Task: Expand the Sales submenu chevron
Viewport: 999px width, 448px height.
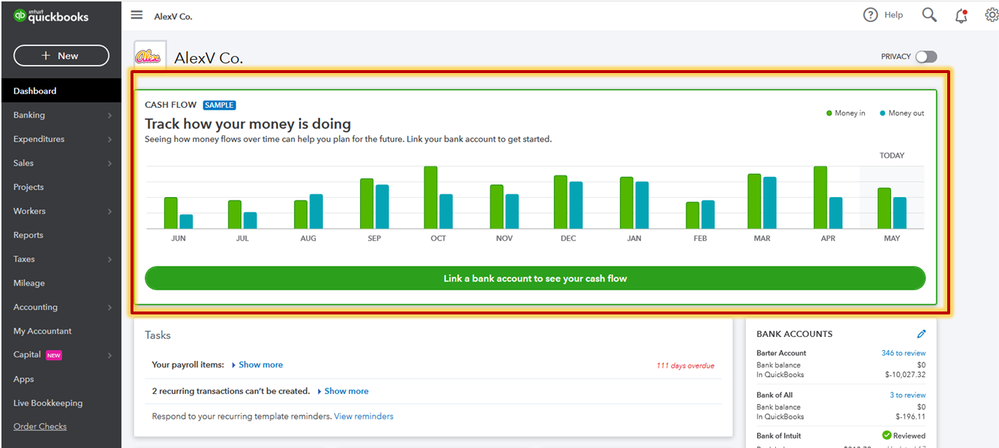Action: (x=110, y=163)
